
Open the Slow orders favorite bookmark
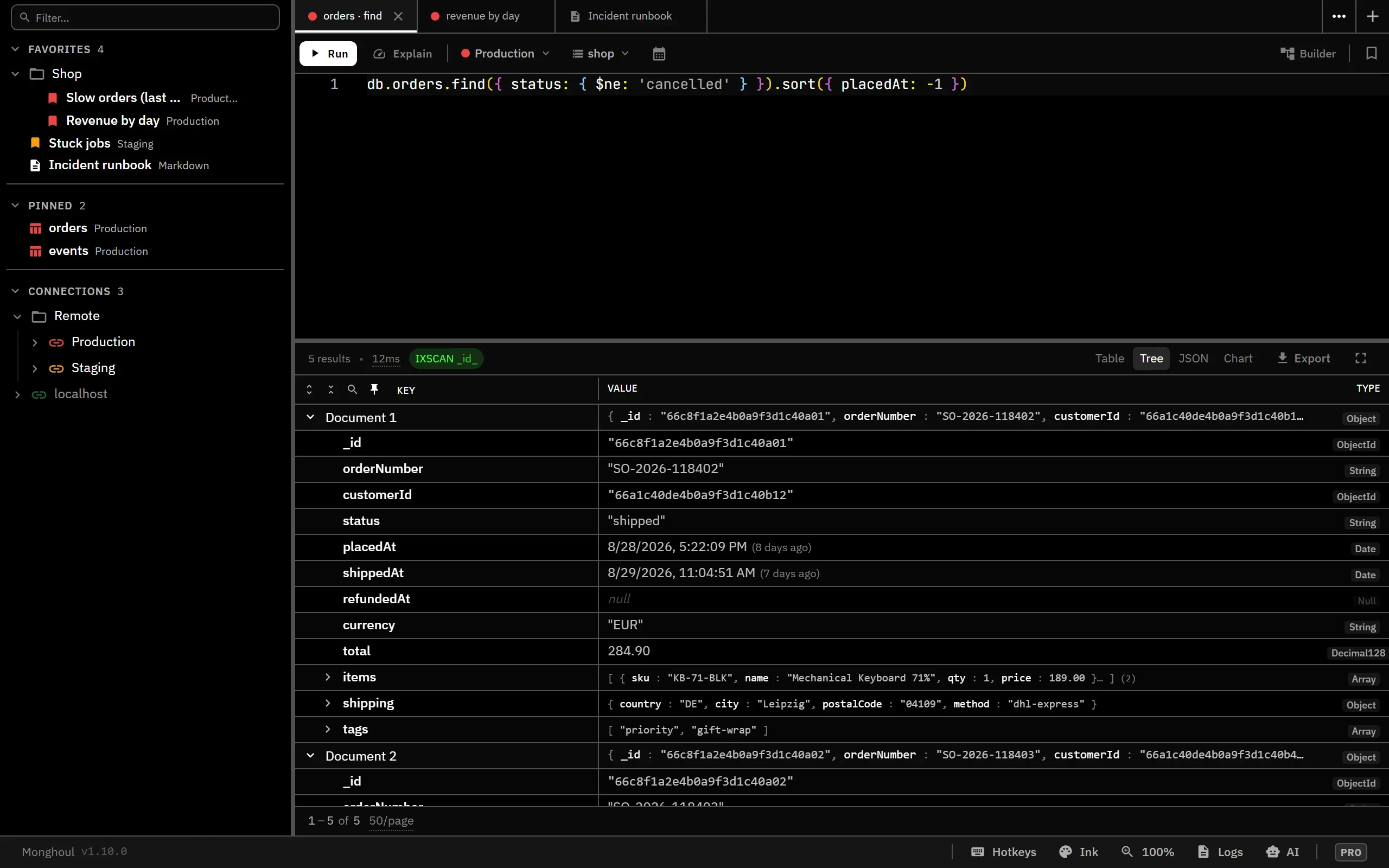click(x=143, y=98)
